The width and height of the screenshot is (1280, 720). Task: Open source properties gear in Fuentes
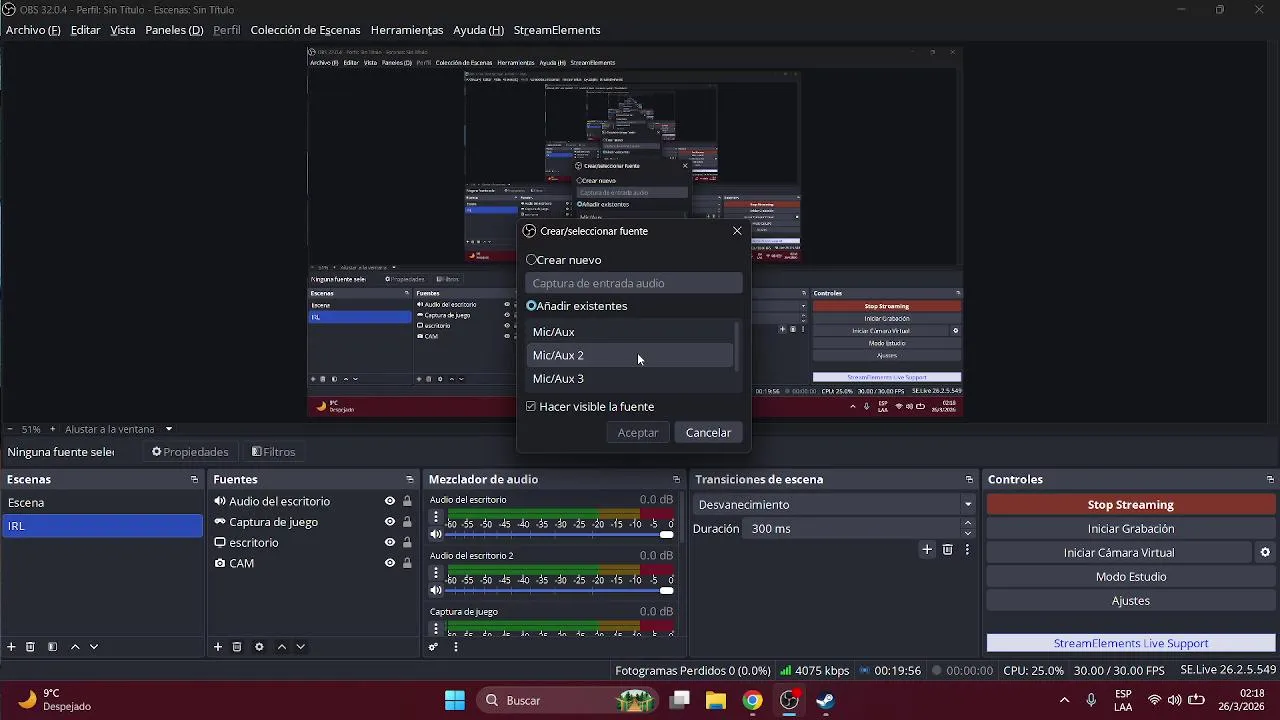tap(259, 647)
